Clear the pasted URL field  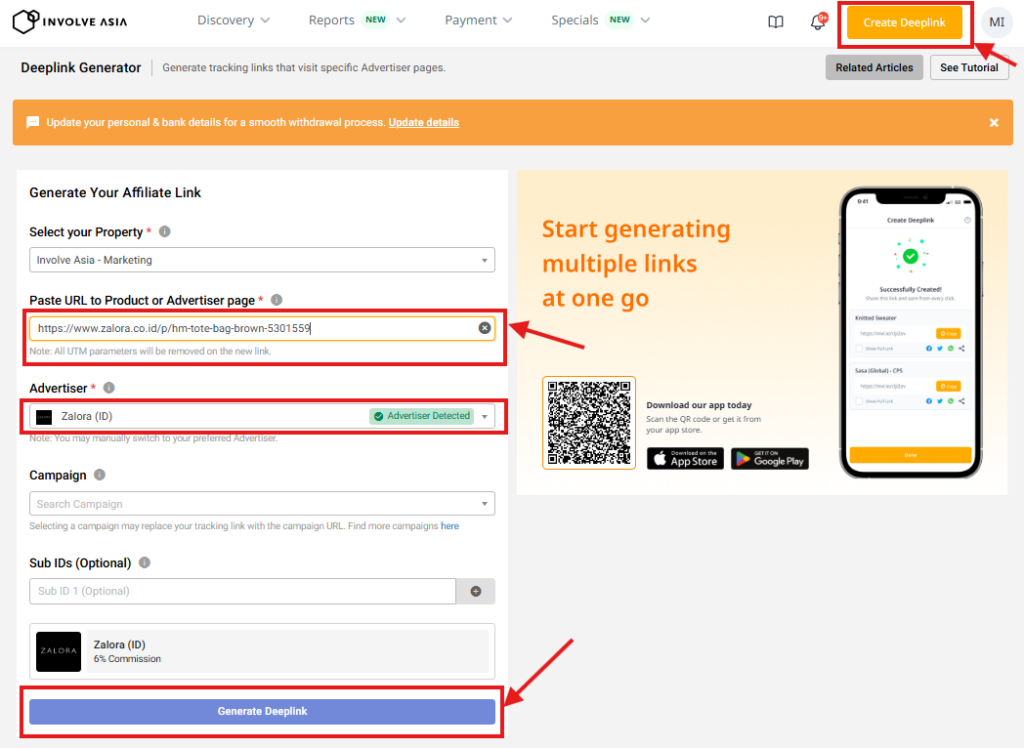pyautogui.click(x=484, y=328)
